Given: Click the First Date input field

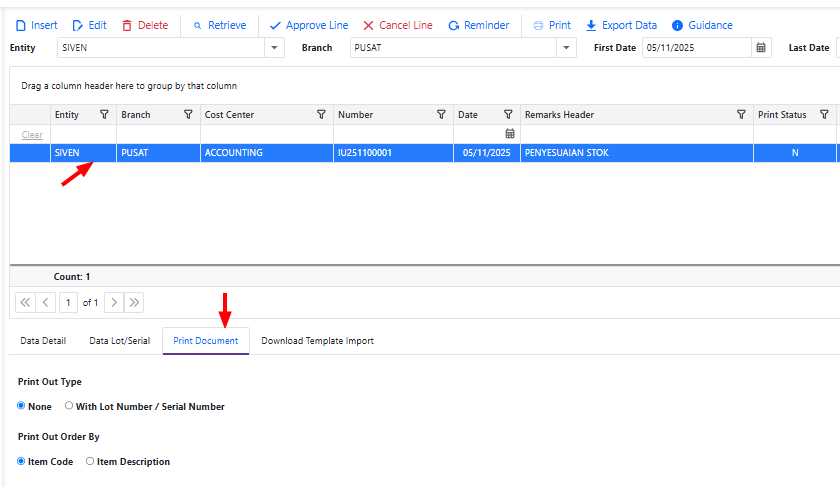Looking at the screenshot, I should tap(697, 48).
